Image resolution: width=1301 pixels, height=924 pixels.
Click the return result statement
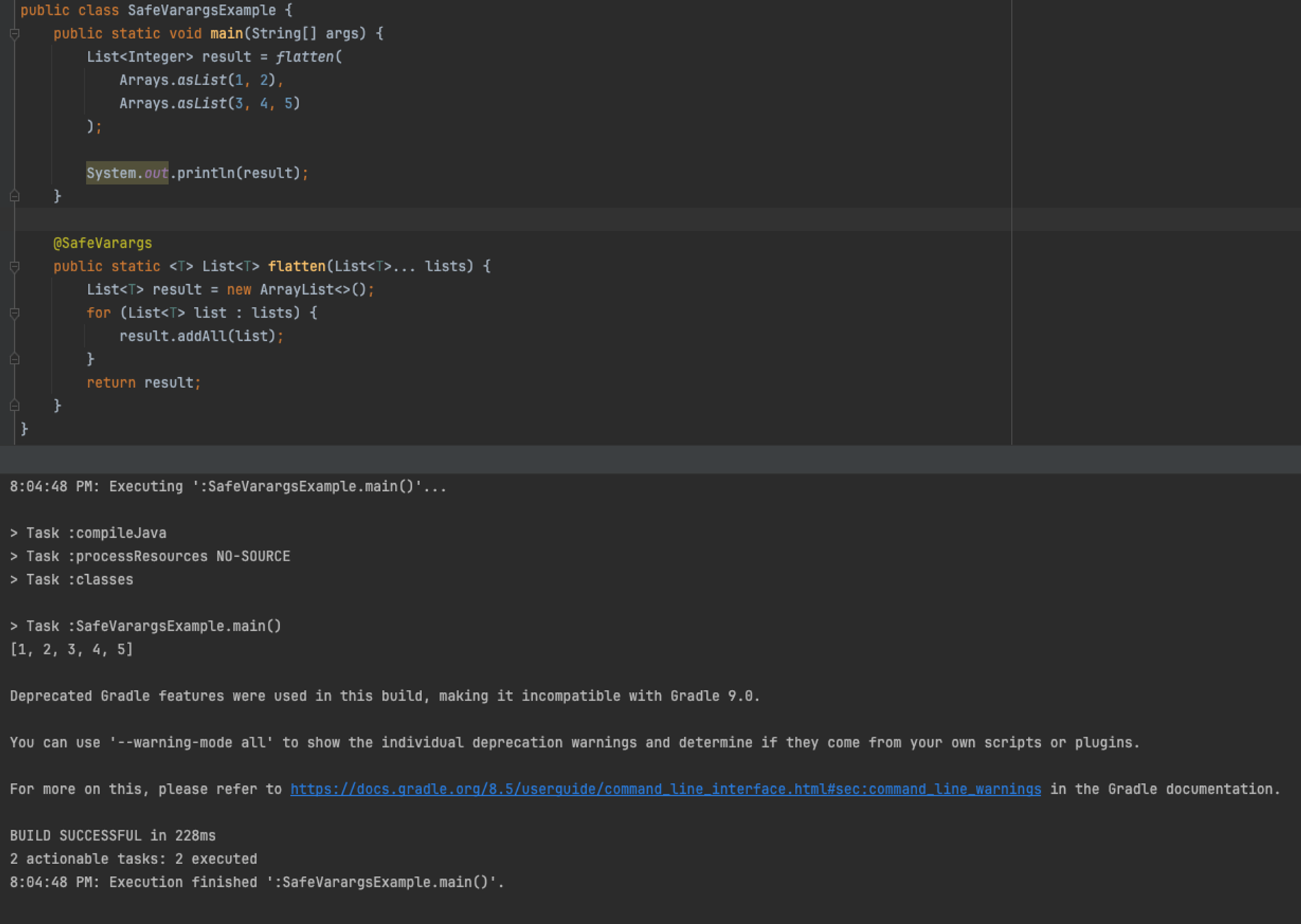coord(143,383)
